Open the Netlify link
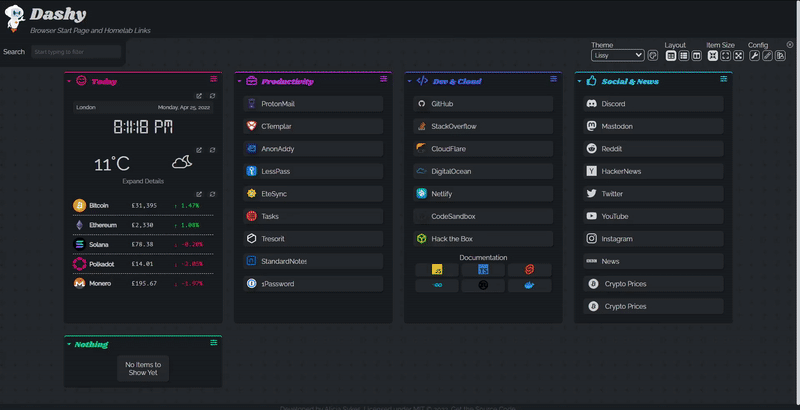Screen dimensions: 800x410 pos(483,194)
